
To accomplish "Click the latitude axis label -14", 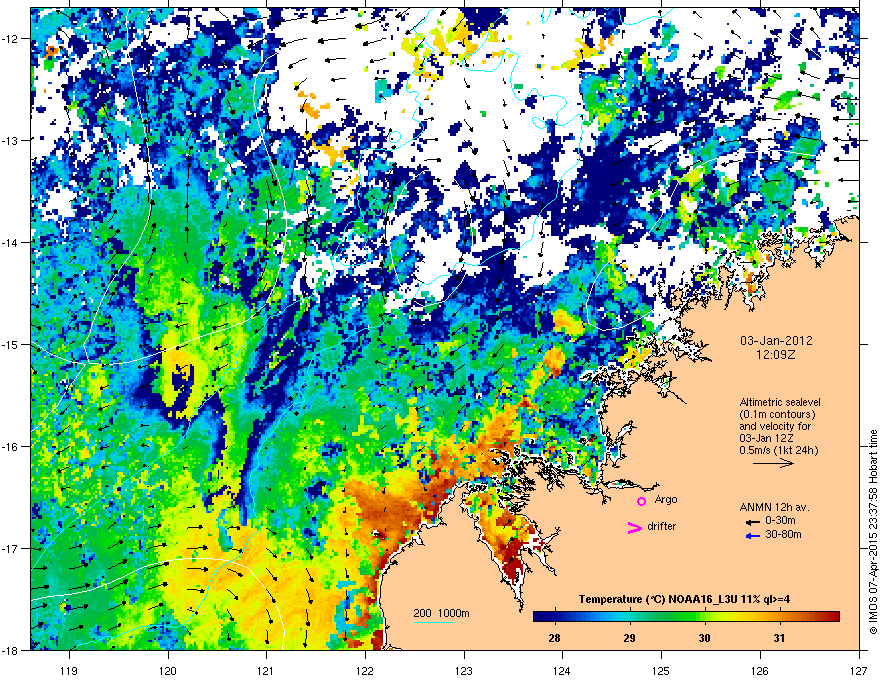I will click(11, 242).
